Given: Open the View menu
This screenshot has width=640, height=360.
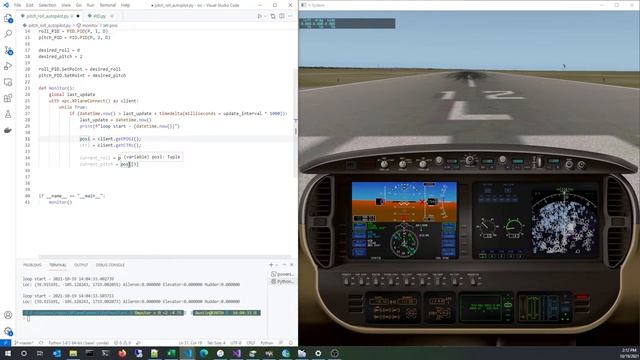Looking at the screenshot, I should point(66,5).
